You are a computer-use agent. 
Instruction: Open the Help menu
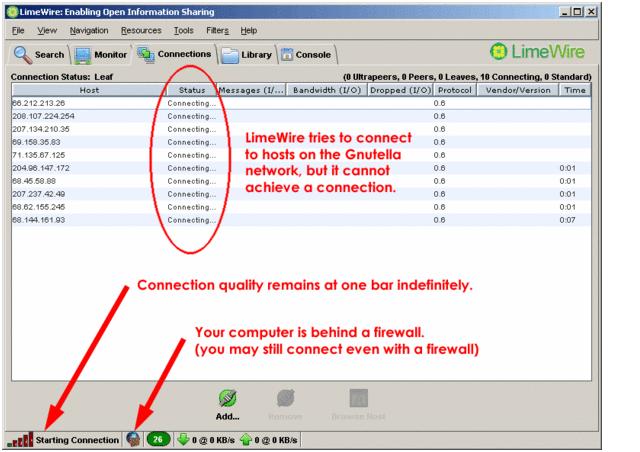249,31
